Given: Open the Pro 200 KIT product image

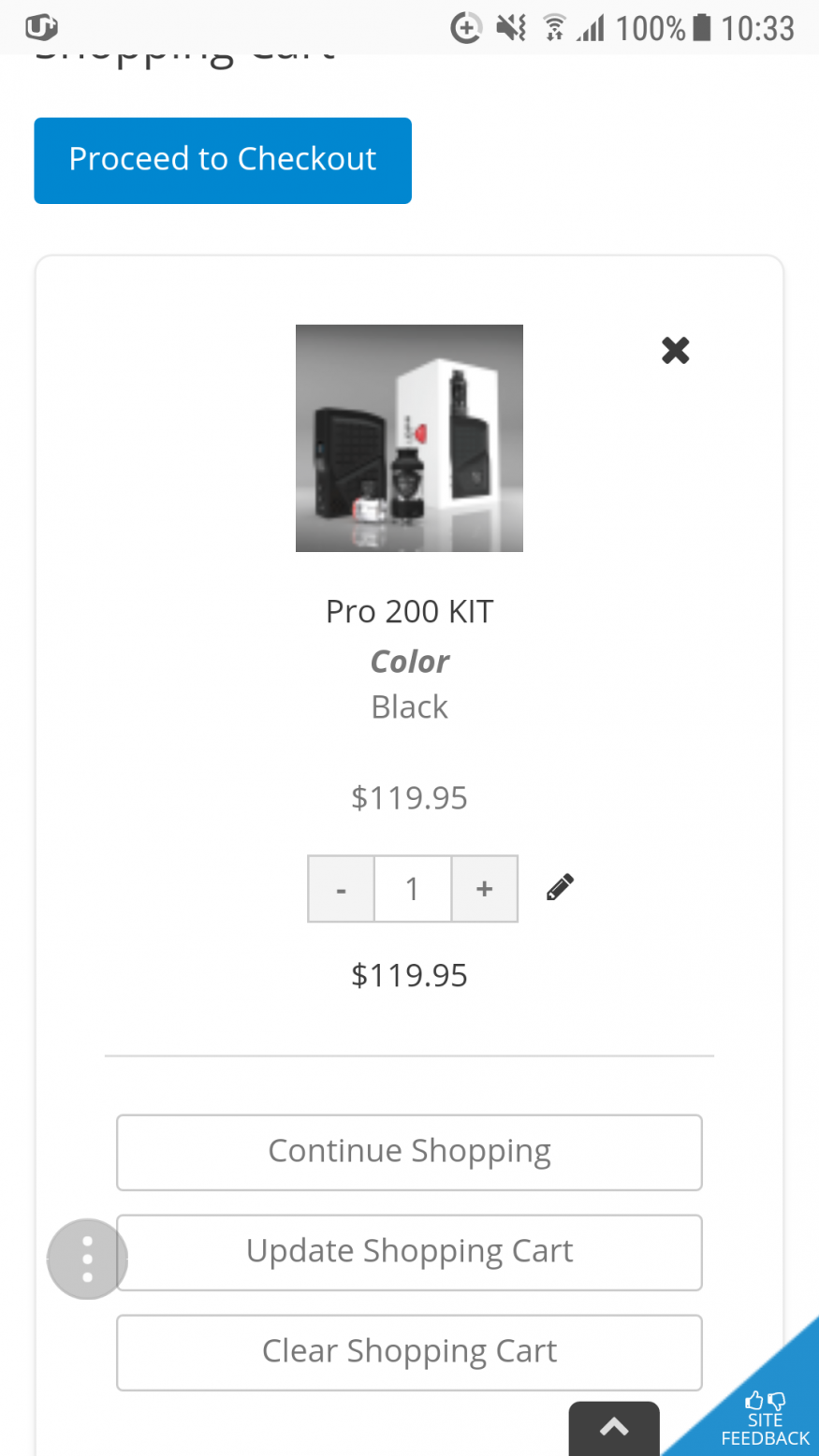Looking at the screenshot, I should [x=409, y=438].
